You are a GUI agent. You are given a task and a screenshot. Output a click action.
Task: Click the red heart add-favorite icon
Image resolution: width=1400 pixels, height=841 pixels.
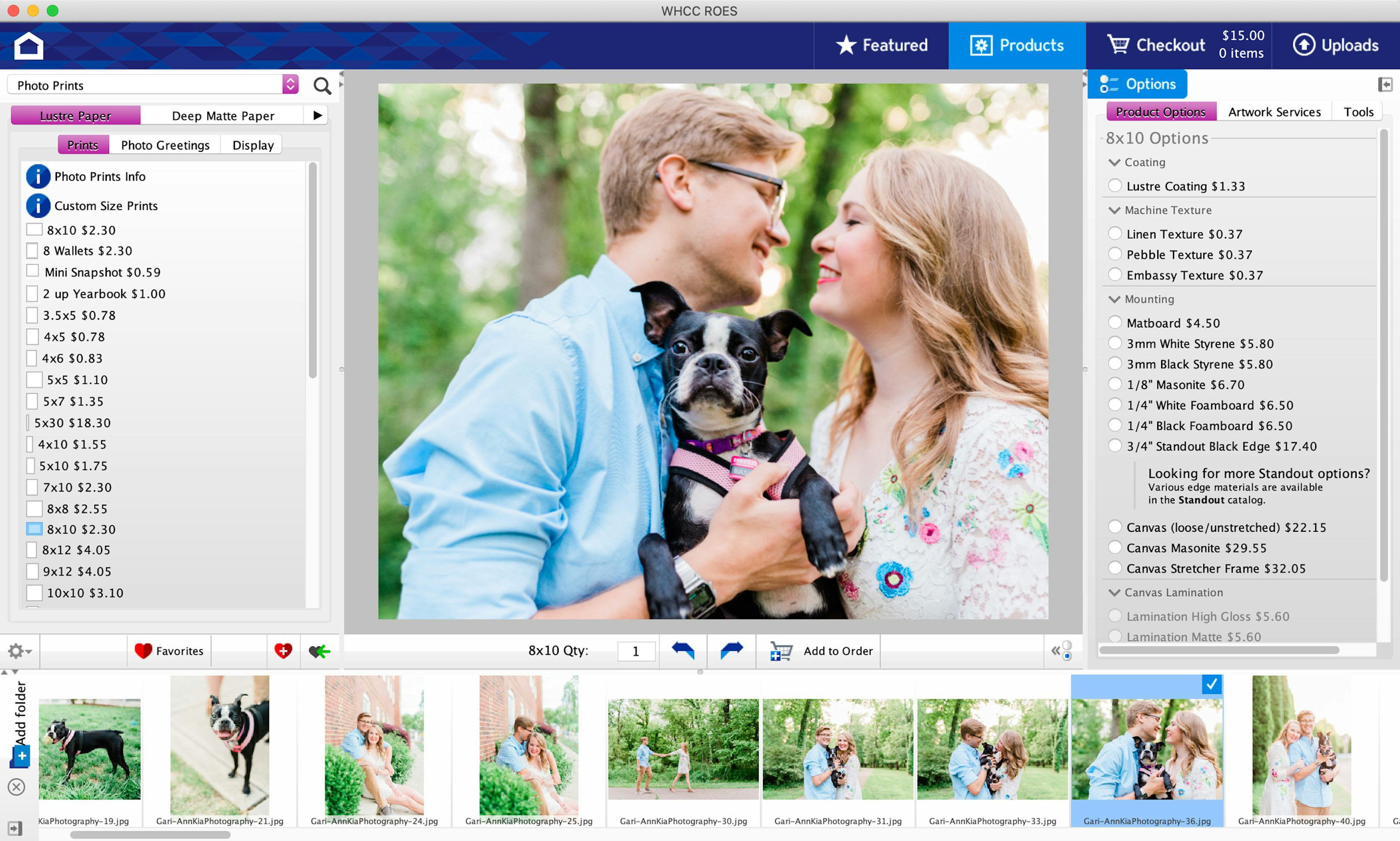tap(283, 651)
